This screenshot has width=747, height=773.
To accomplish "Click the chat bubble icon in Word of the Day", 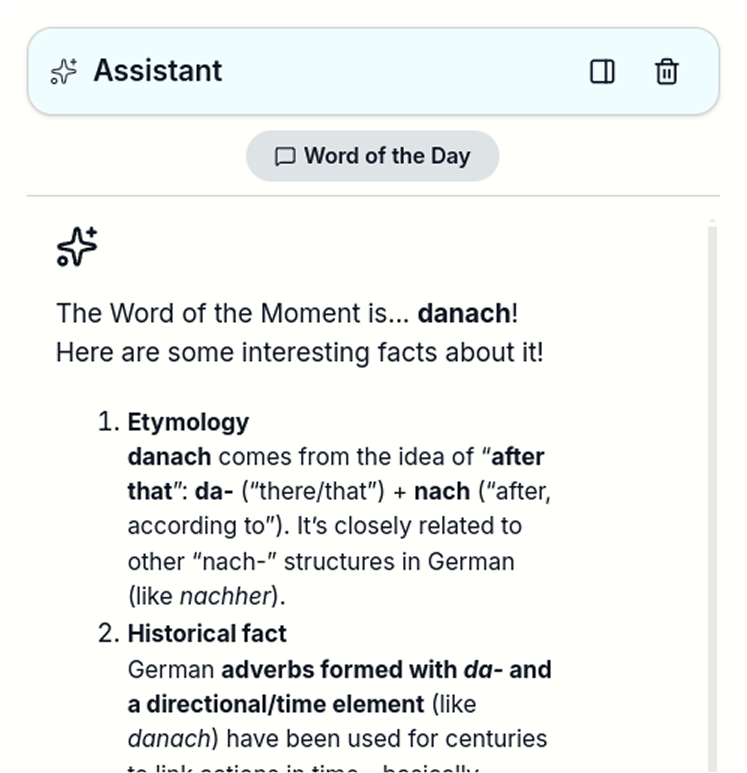I will [x=285, y=157].
